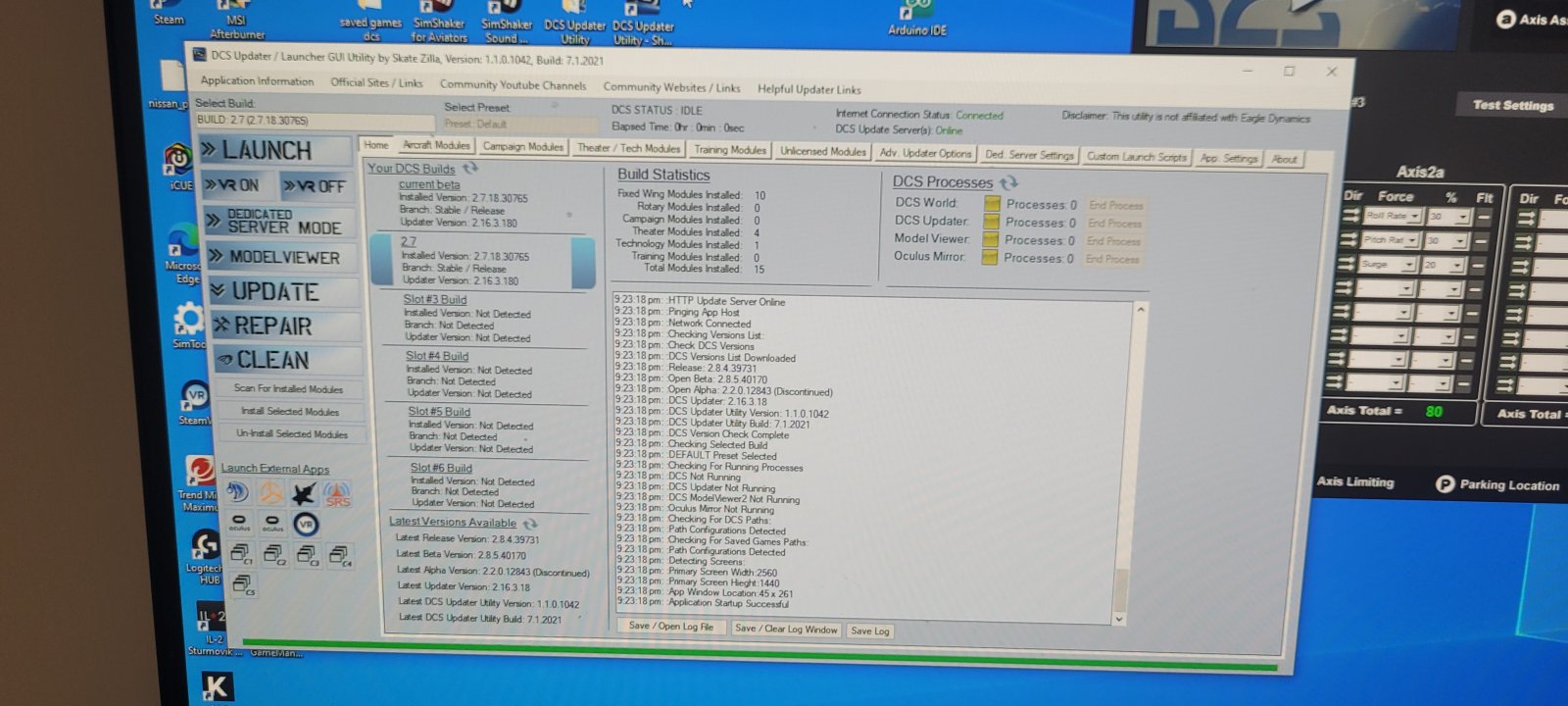Toggle filter button on Roll Rate row
Viewport: 1568px width, 706px height.
click(1484, 217)
